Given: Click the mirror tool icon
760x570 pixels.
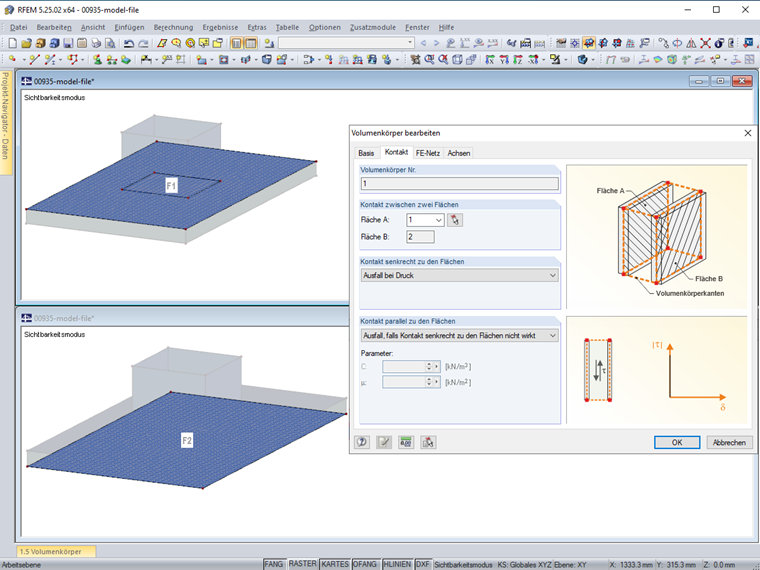Looking at the screenshot, I should pos(691,44).
